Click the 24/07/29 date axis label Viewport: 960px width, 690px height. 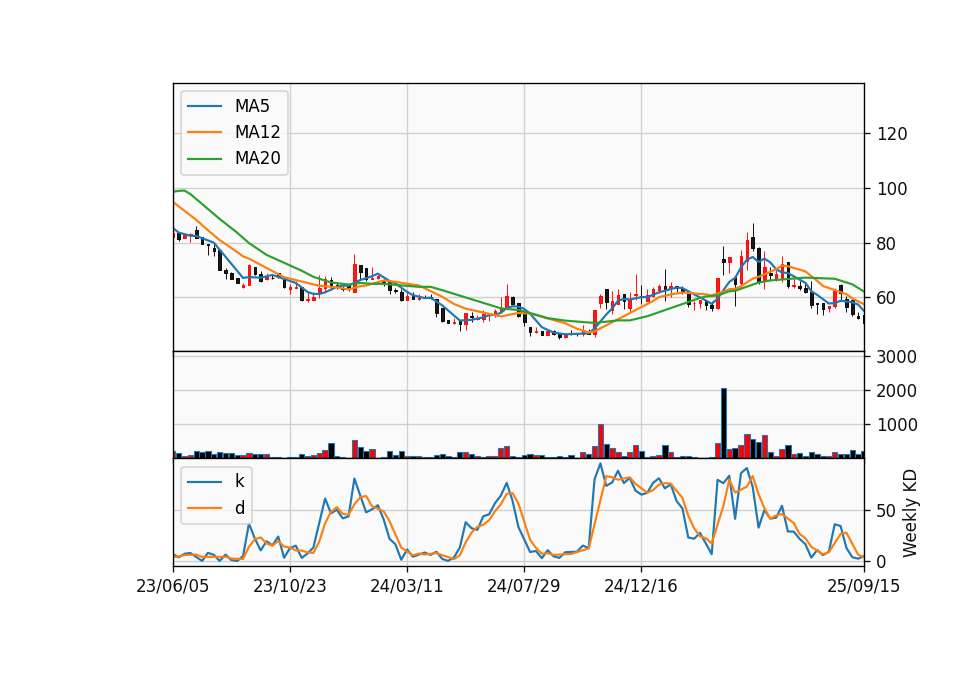click(523, 587)
